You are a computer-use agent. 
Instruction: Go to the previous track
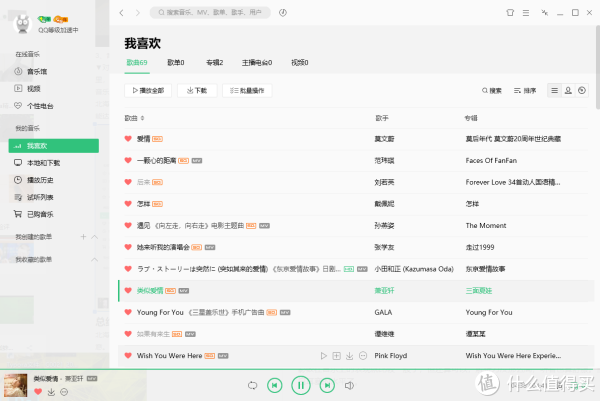point(274,385)
